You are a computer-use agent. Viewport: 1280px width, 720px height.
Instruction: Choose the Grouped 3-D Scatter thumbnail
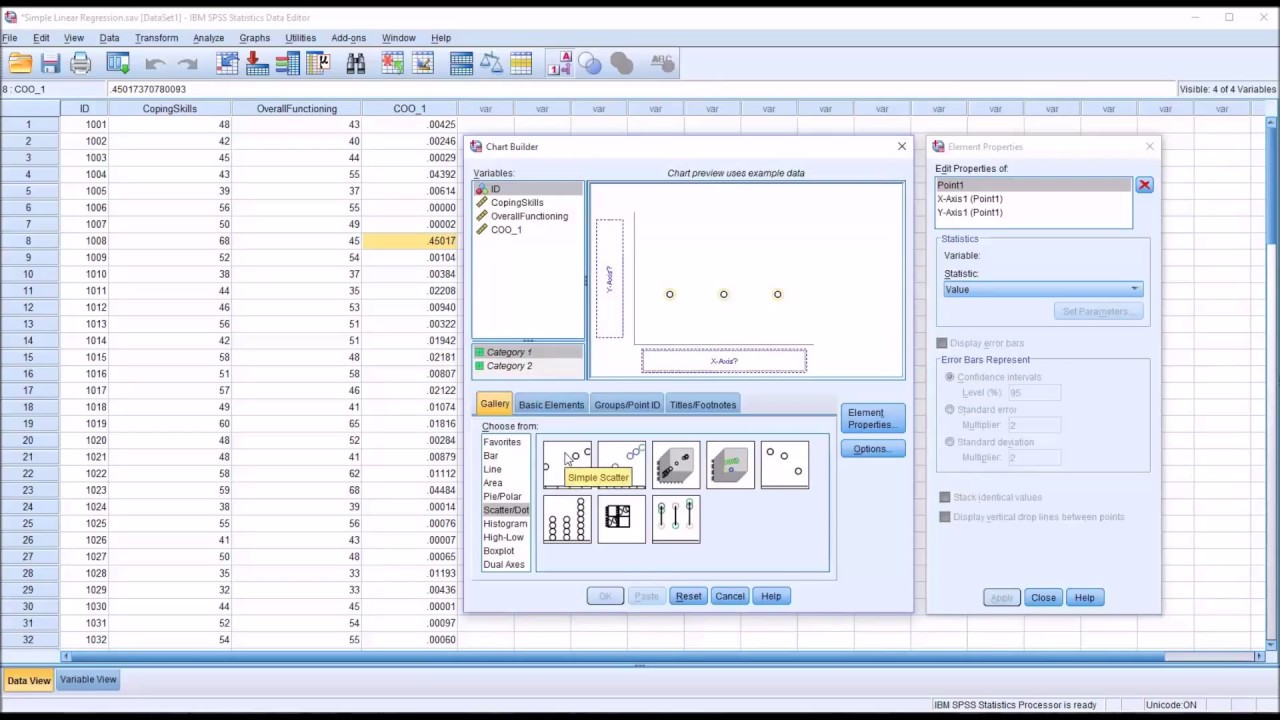click(730, 465)
